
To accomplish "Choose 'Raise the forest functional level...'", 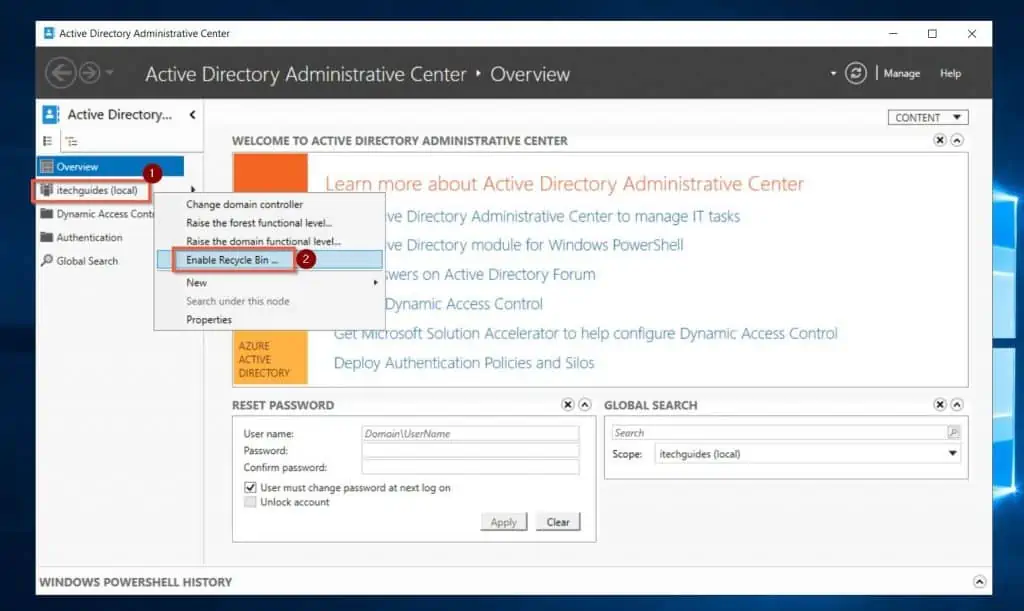I will tap(259, 223).
